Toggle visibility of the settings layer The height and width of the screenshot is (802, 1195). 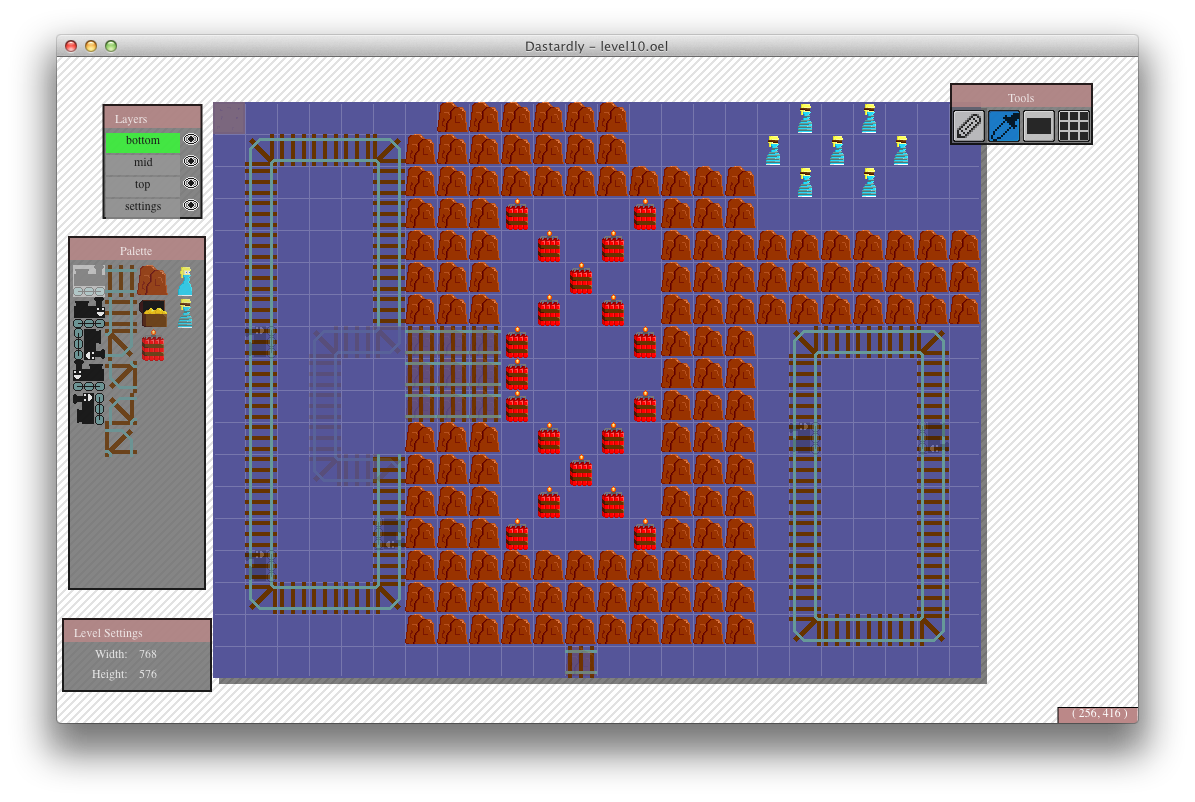[191, 206]
